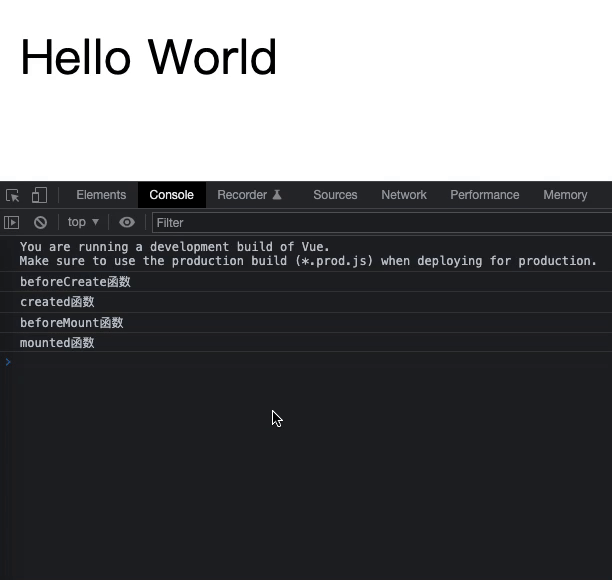Show the console sidebar panel icon
Viewport: 612px width, 580px height.
[11, 222]
